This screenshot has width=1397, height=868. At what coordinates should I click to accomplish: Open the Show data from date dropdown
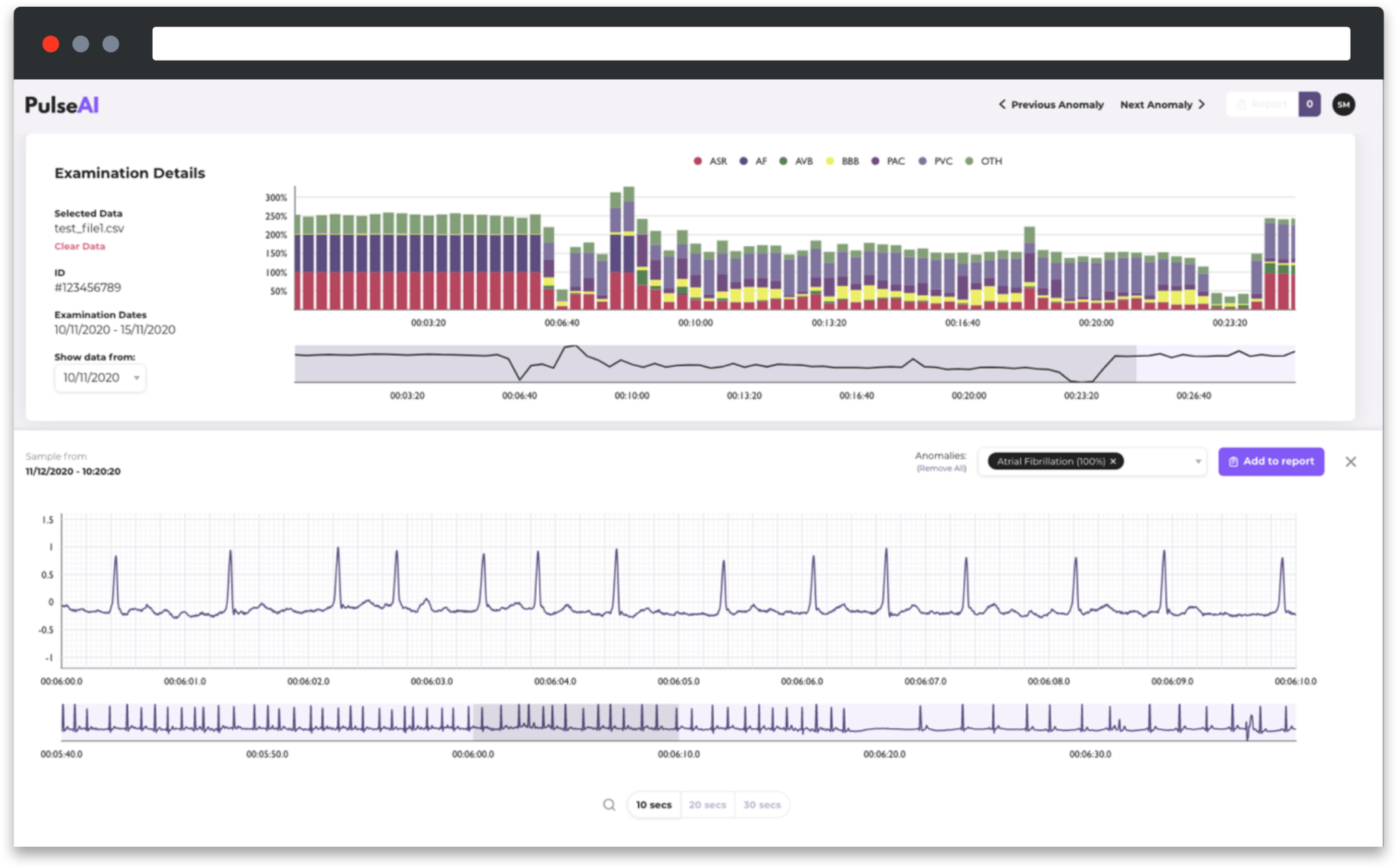click(100, 378)
